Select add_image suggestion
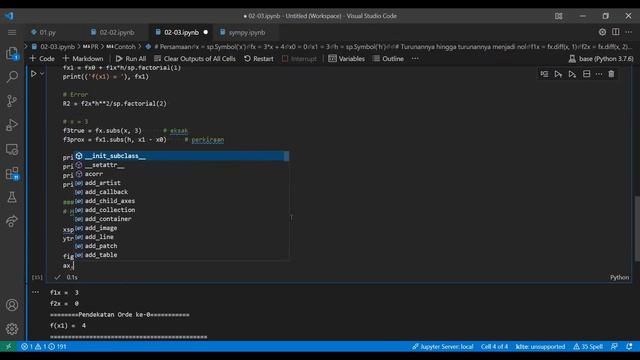The width and height of the screenshot is (640, 360). (181, 228)
